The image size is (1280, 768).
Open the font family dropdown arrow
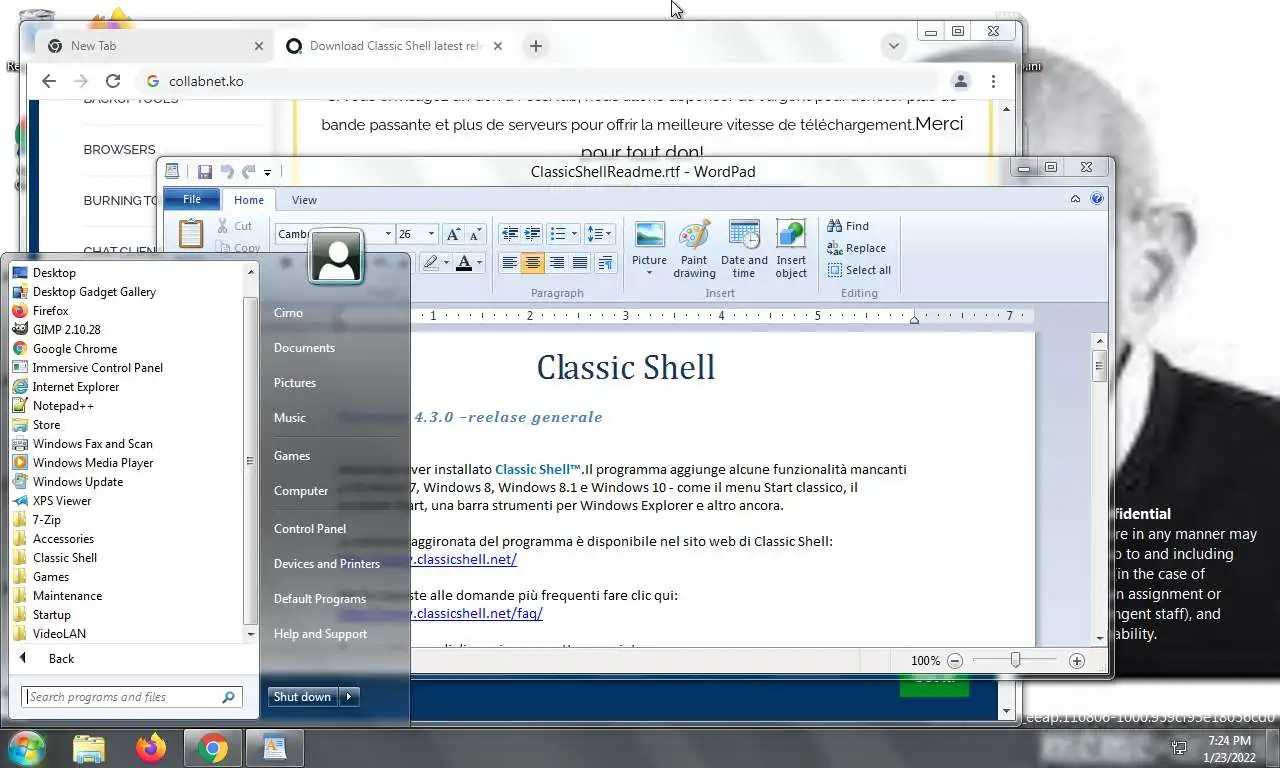(388, 234)
